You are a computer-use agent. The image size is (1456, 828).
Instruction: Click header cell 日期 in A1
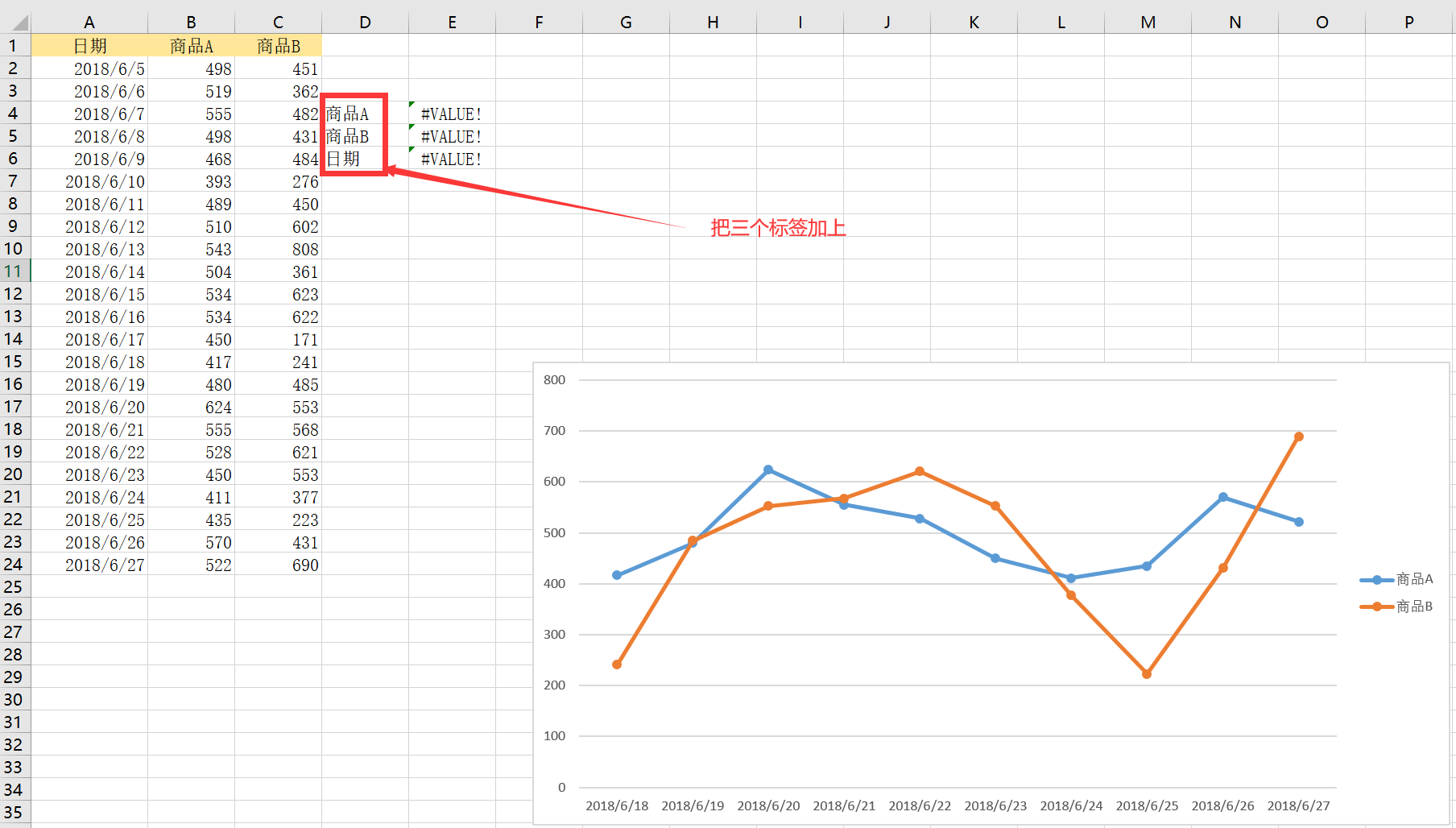(x=89, y=45)
